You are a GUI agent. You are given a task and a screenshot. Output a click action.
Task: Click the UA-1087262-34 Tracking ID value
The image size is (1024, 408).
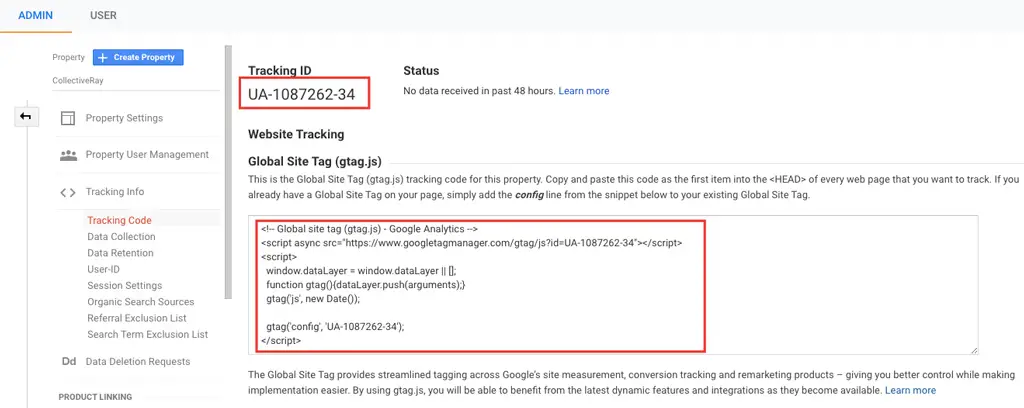[x=302, y=94]
